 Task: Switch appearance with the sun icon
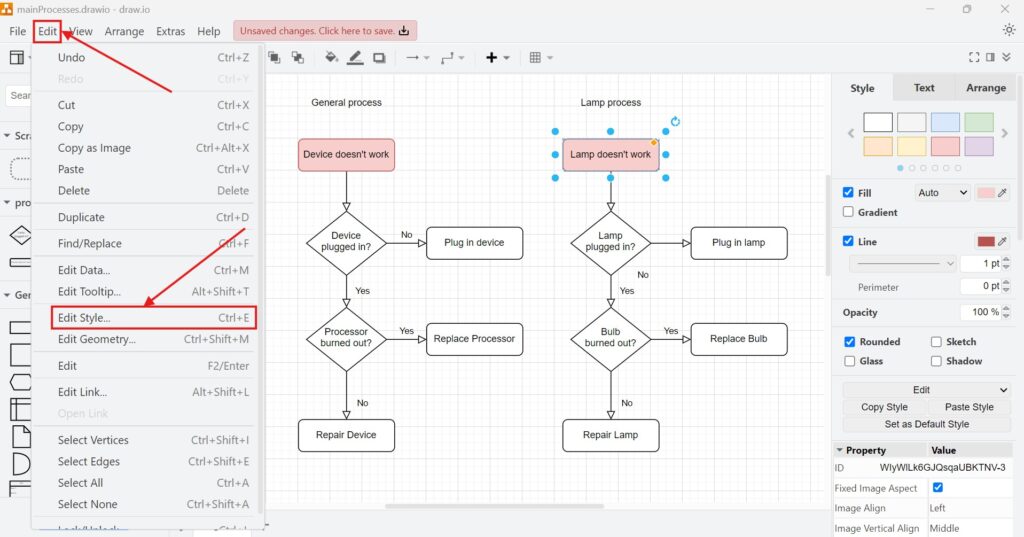point(1008,31)
